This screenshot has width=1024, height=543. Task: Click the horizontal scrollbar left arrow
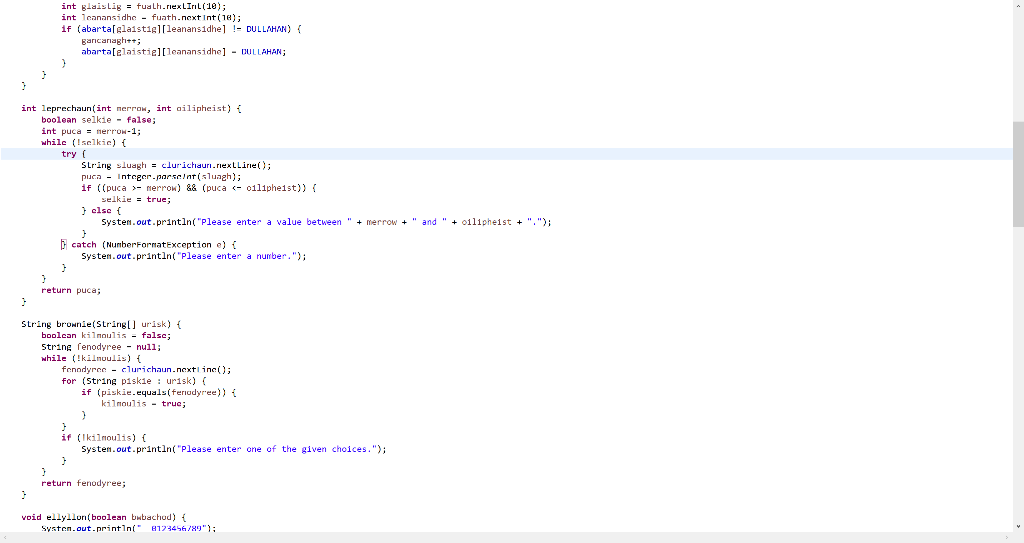5,537
